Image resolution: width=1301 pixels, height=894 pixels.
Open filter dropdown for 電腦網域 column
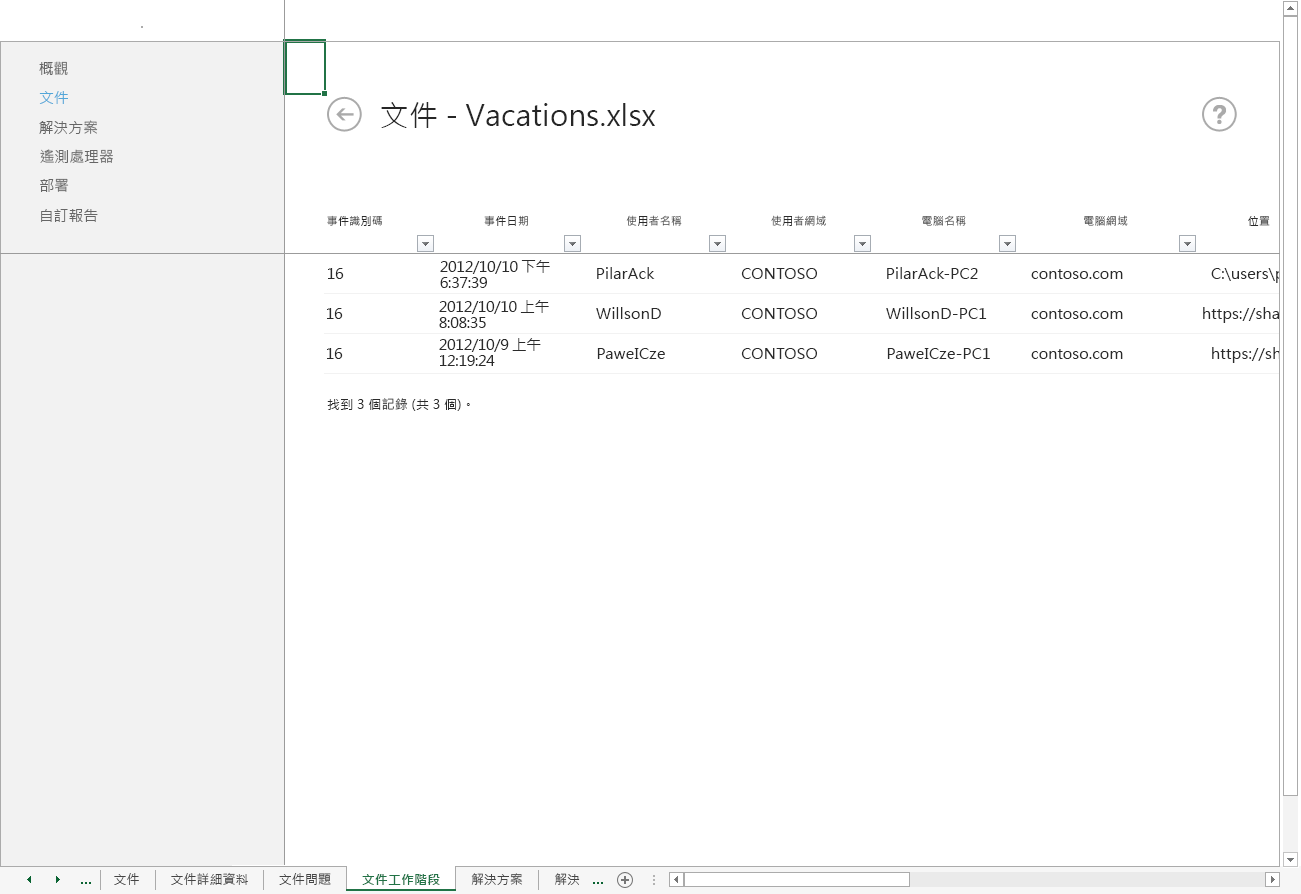1187,243
